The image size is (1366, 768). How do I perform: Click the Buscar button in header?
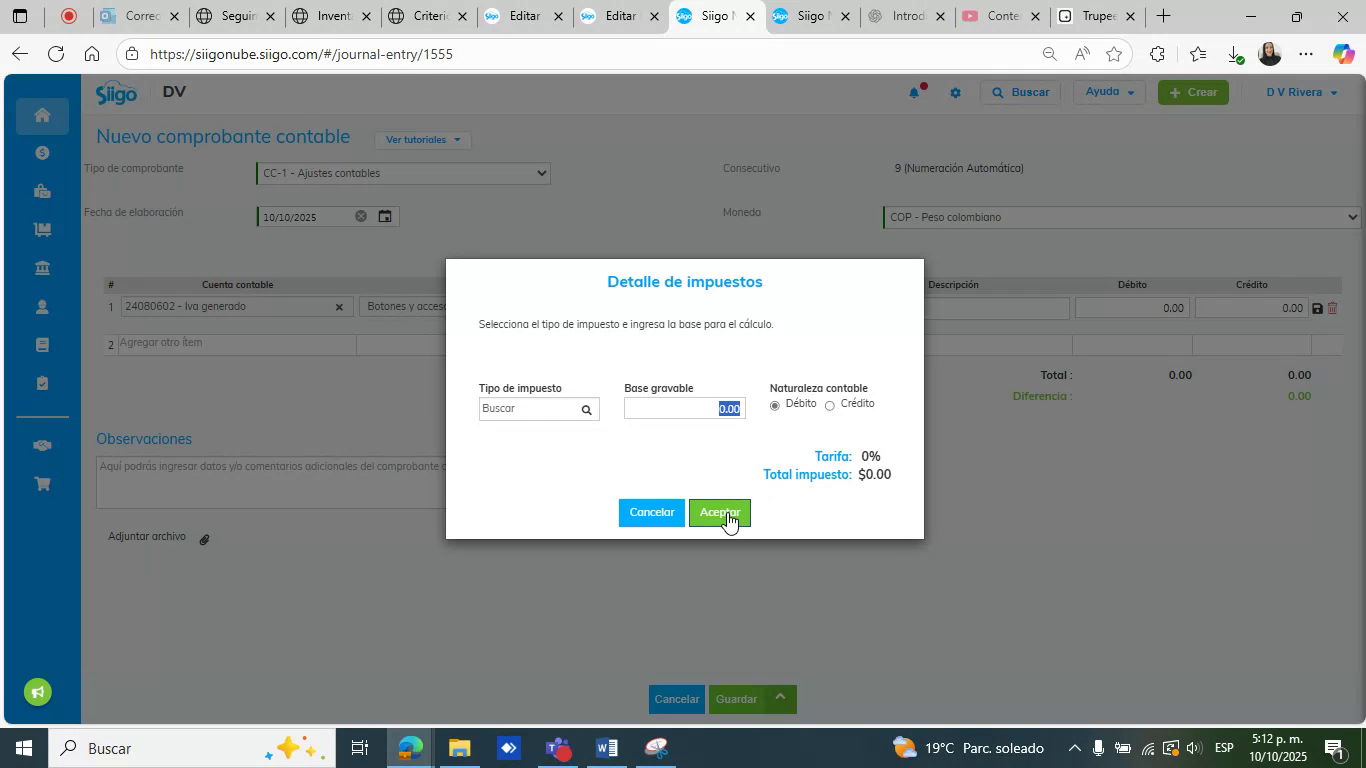coord(1019,92)
